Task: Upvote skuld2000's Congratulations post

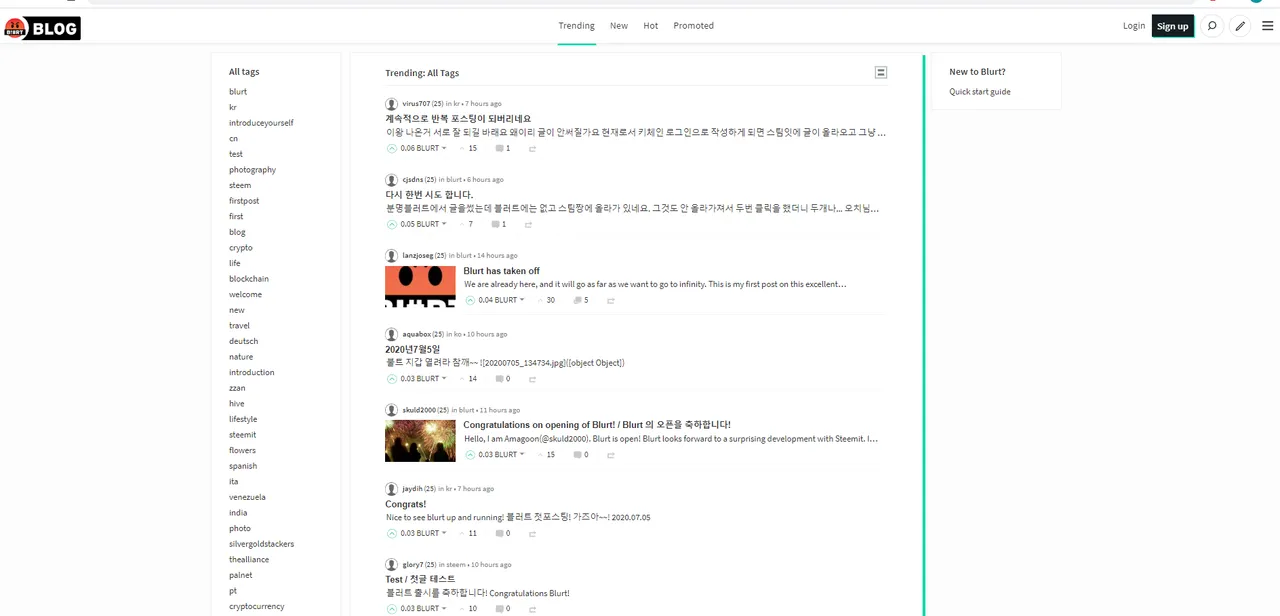Action: [470, 454]
